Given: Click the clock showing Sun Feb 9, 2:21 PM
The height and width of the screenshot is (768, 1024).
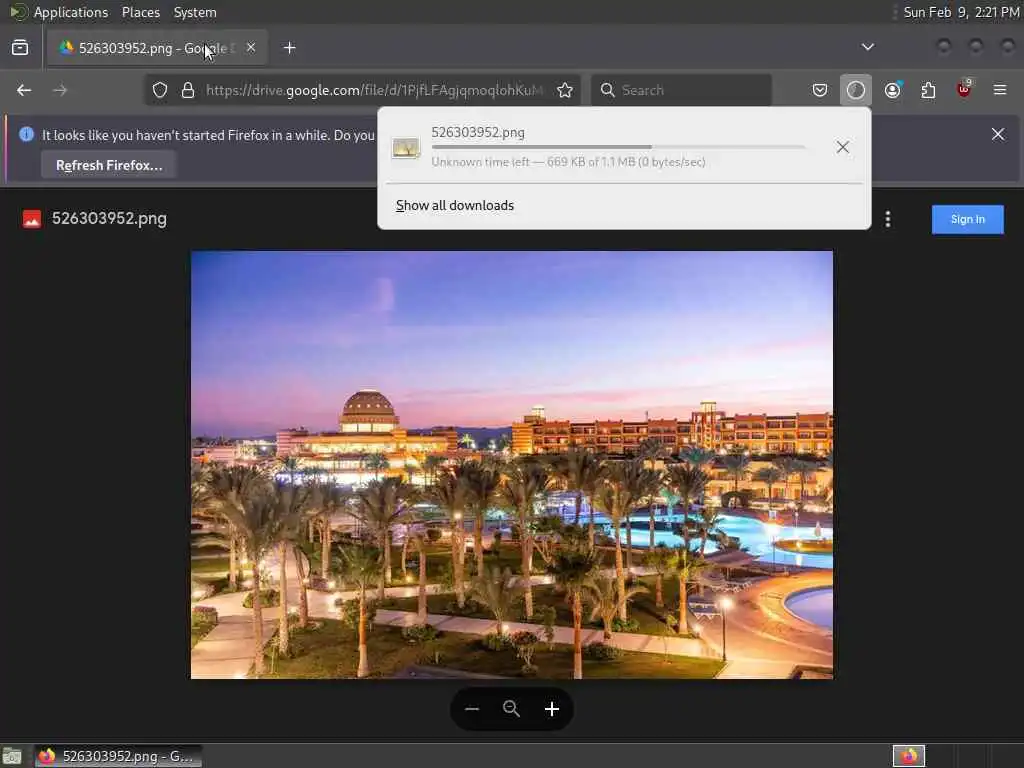Looking at the screenshot, I should 961,12.
